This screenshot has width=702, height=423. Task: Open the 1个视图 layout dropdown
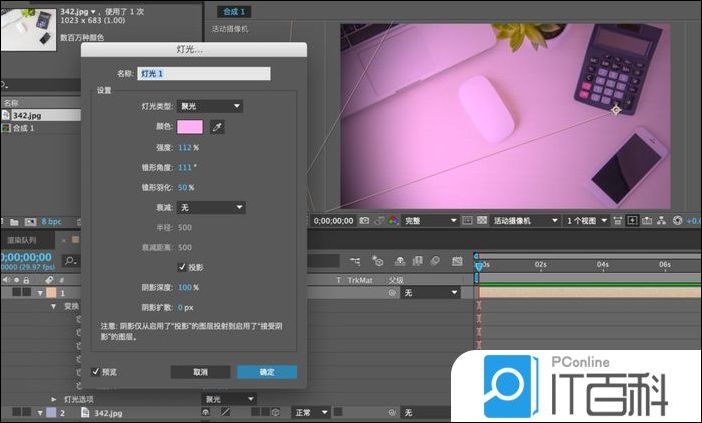586,221
